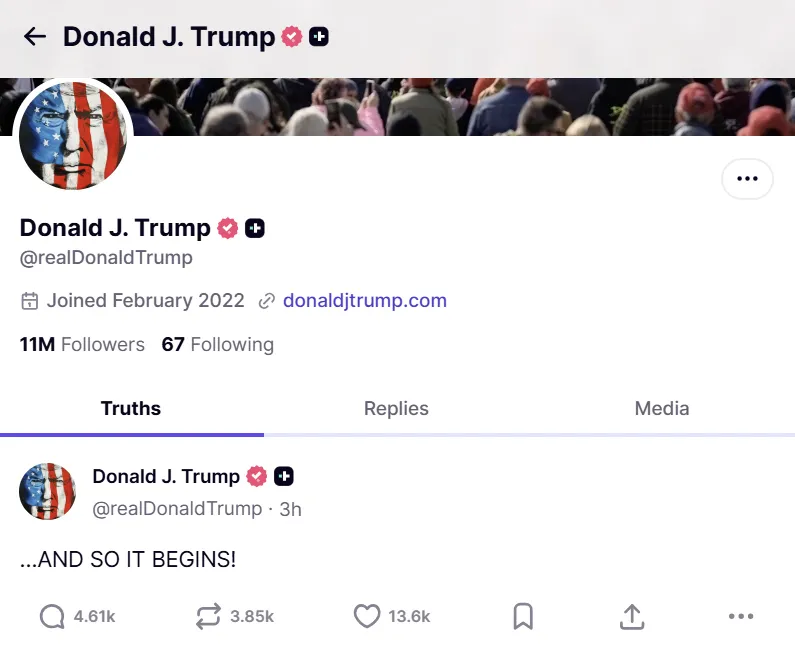Bookmark the post
The height and width of the screenshot is (657, 795).
tap(523, 617)
